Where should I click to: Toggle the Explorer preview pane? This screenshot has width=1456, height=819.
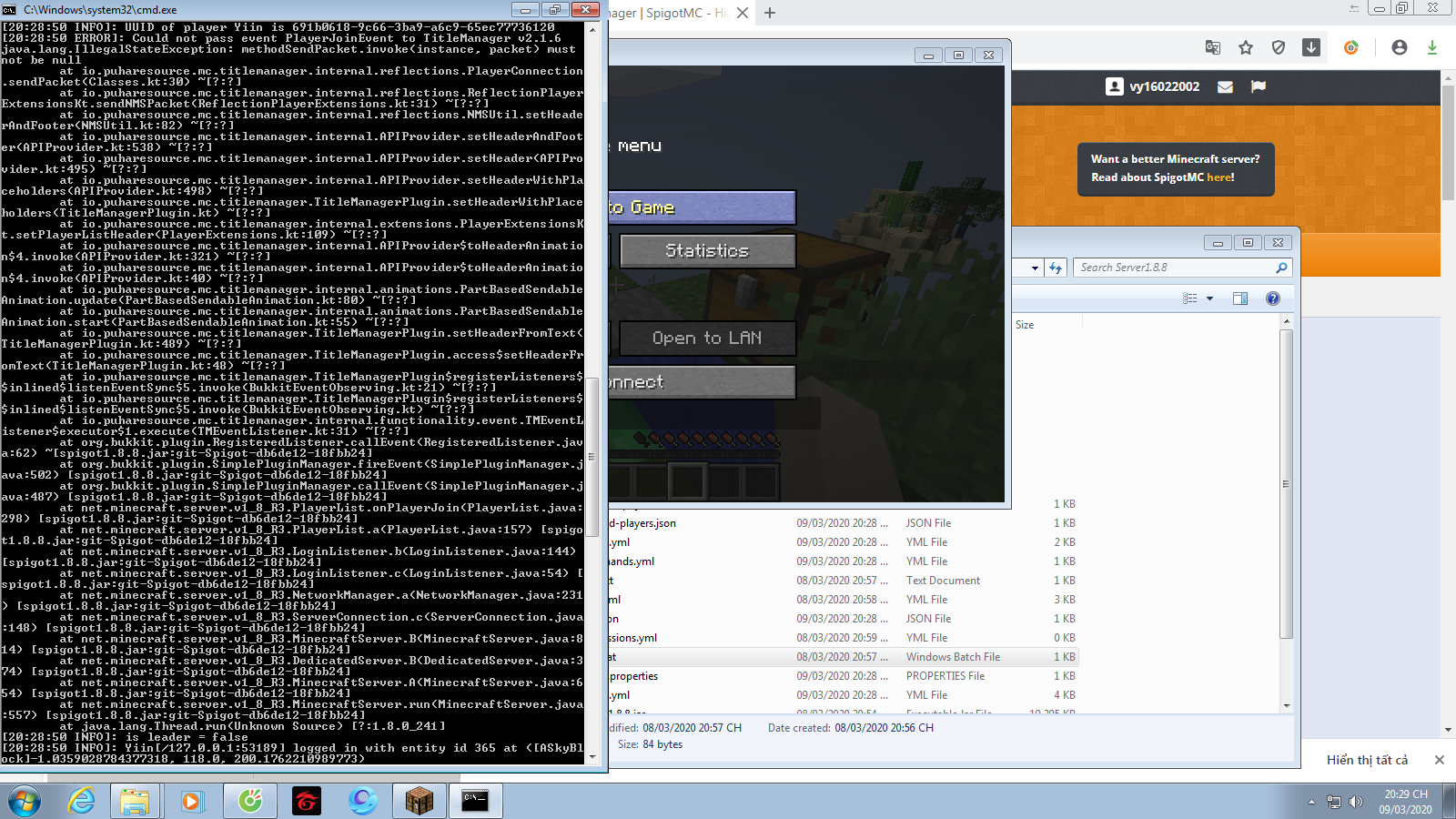click(x=1240, y=298)
